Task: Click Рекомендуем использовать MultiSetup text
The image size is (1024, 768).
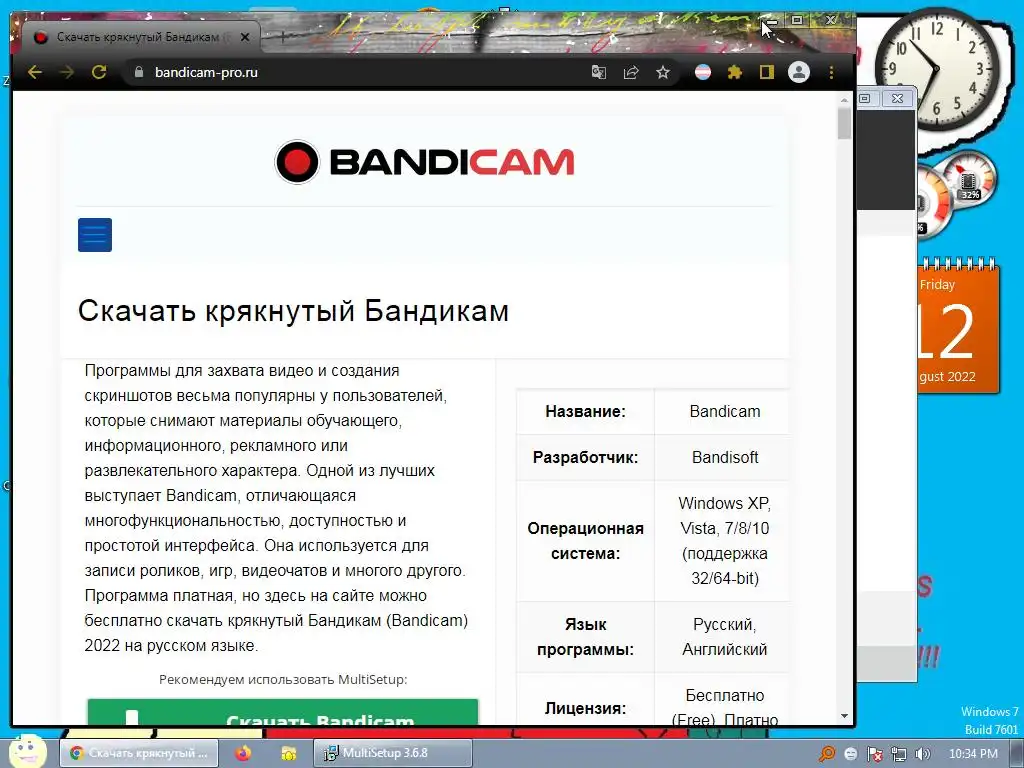Action: coord(283,679)
